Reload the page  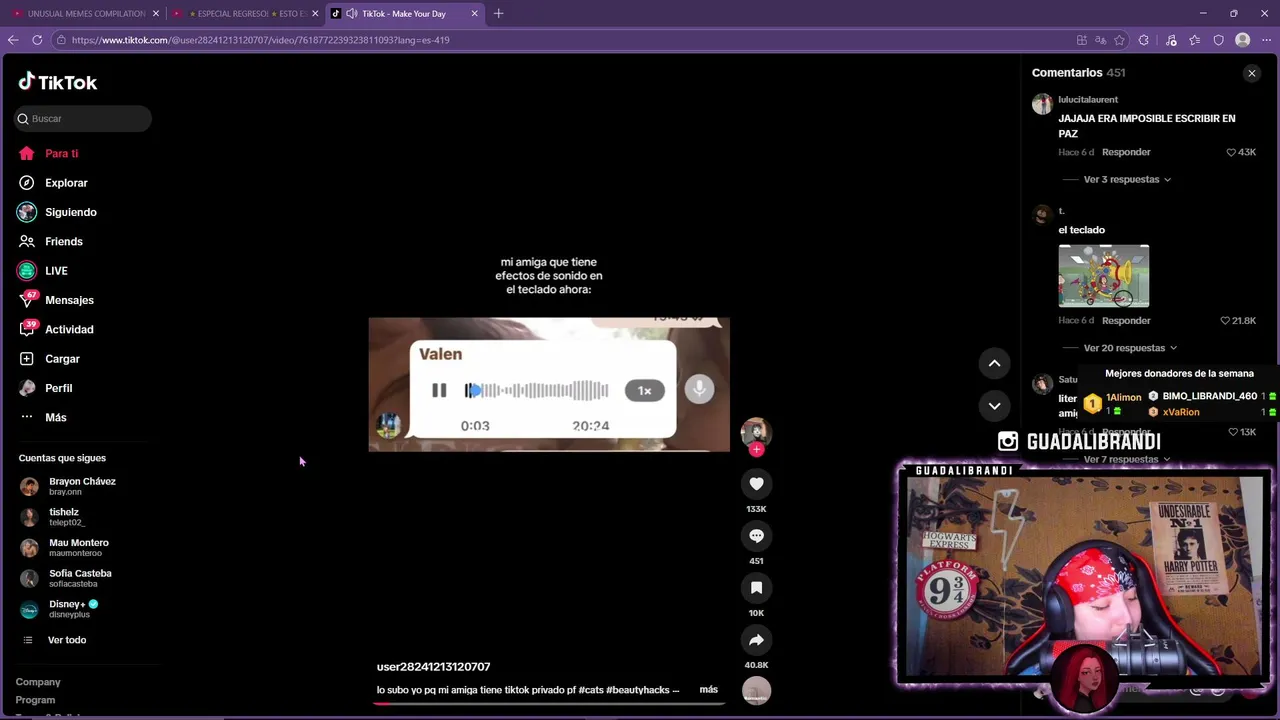coord(37,40)
